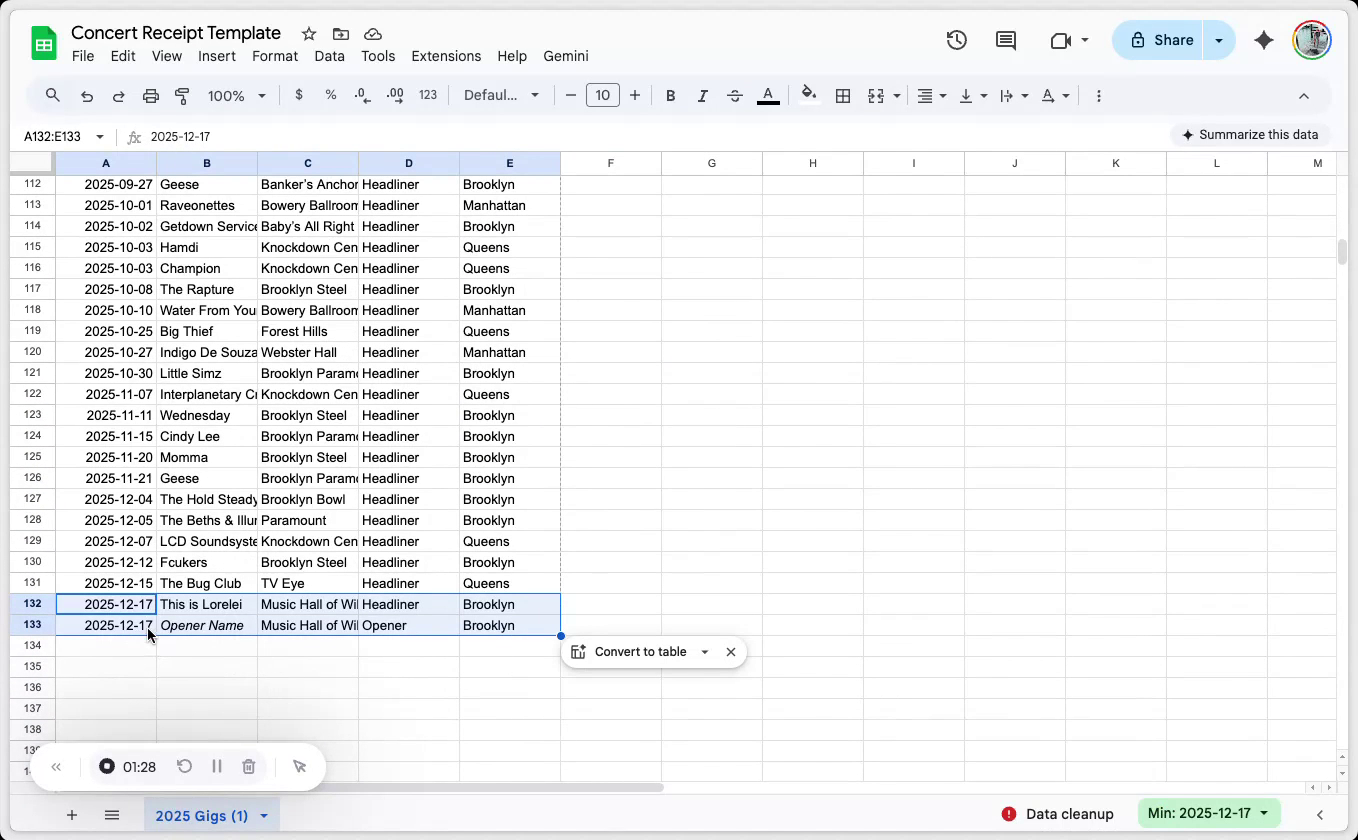
Task: Open the text color picker
Action: (x=768, y=96)
